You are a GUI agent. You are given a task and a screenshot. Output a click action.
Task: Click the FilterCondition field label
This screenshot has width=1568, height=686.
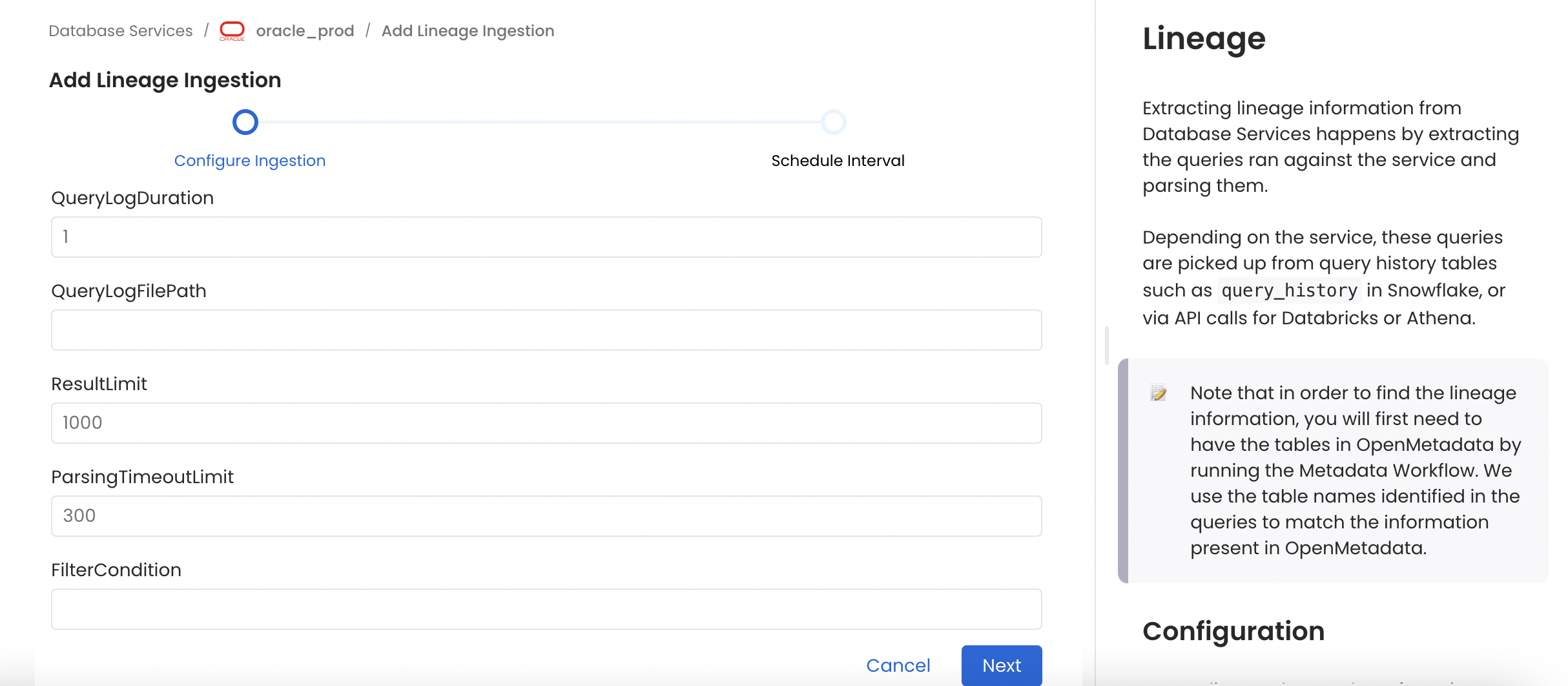click(116, 570)
